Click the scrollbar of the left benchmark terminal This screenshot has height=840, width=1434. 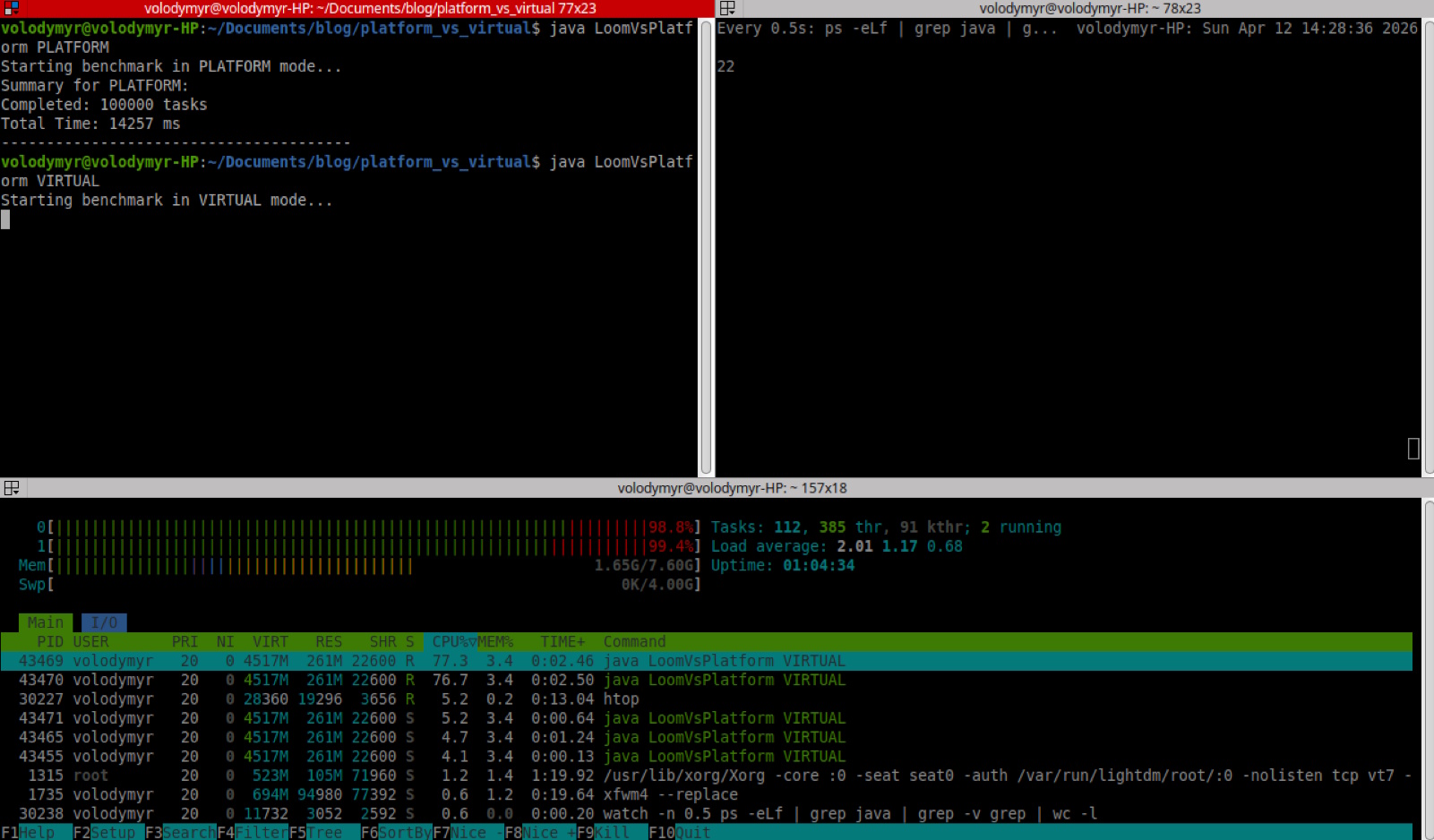pyautogui.click(x=707, y=246)
